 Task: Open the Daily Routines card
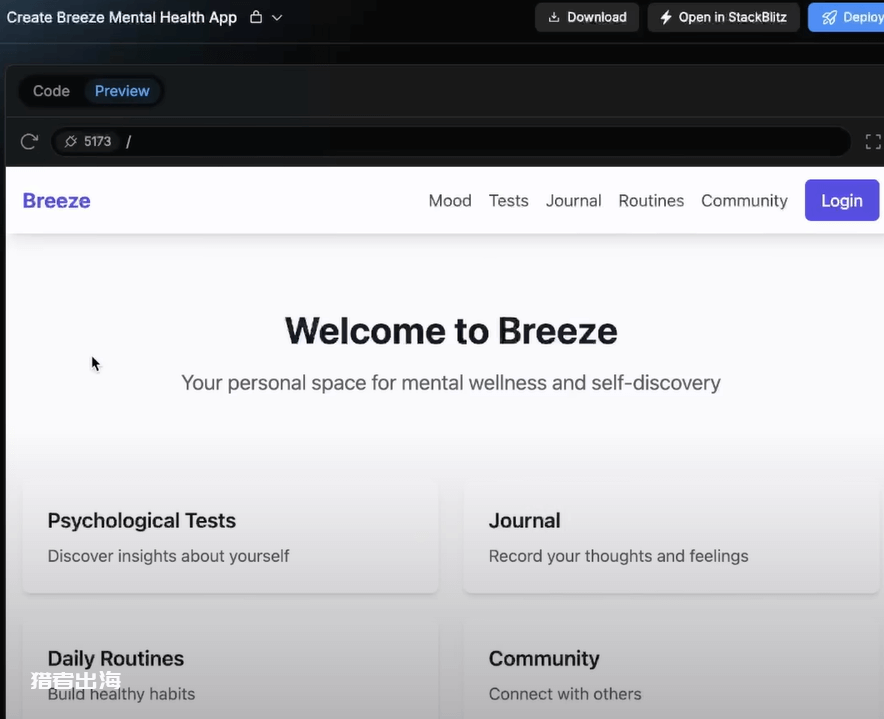[x=230, y=669]
